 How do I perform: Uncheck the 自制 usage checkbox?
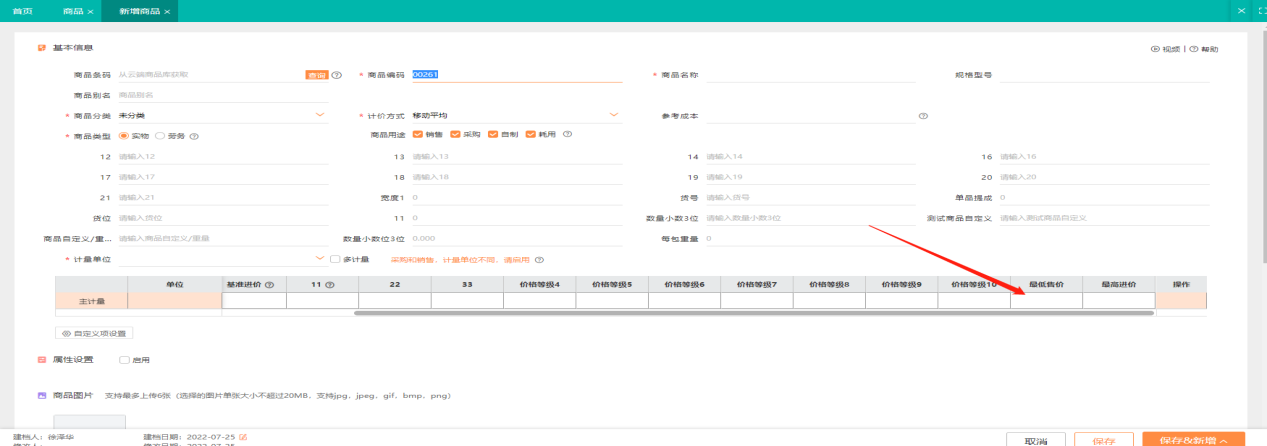[493, 134]
